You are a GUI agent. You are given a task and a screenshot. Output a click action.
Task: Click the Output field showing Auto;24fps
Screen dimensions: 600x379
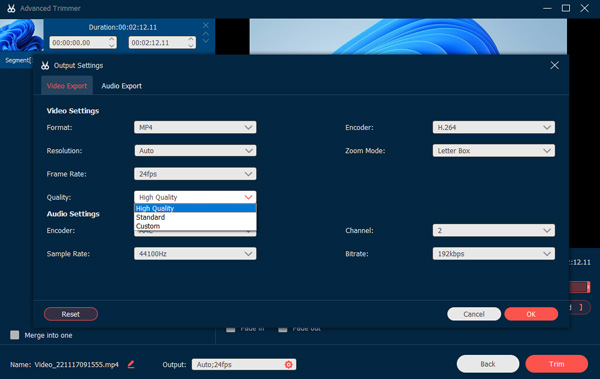coord(244,364)
